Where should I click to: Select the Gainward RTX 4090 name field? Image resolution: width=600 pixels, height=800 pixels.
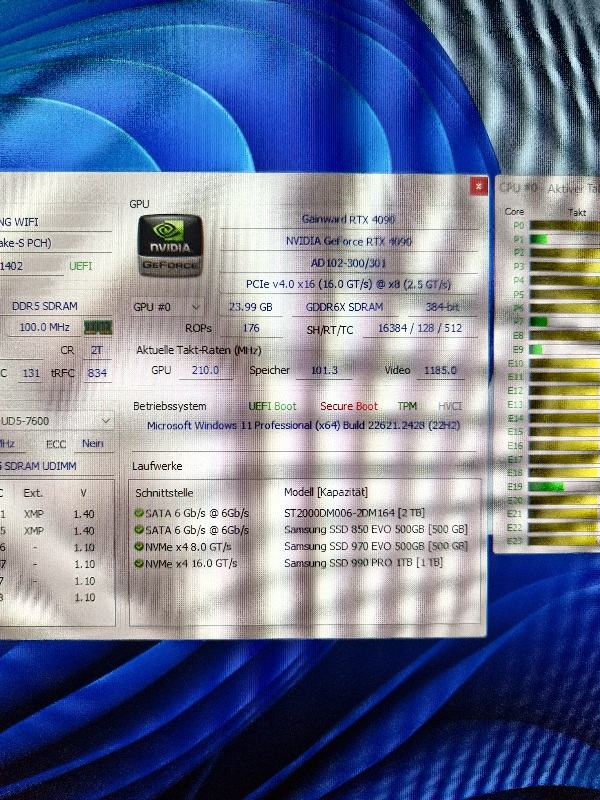click(x=348, y=219)
